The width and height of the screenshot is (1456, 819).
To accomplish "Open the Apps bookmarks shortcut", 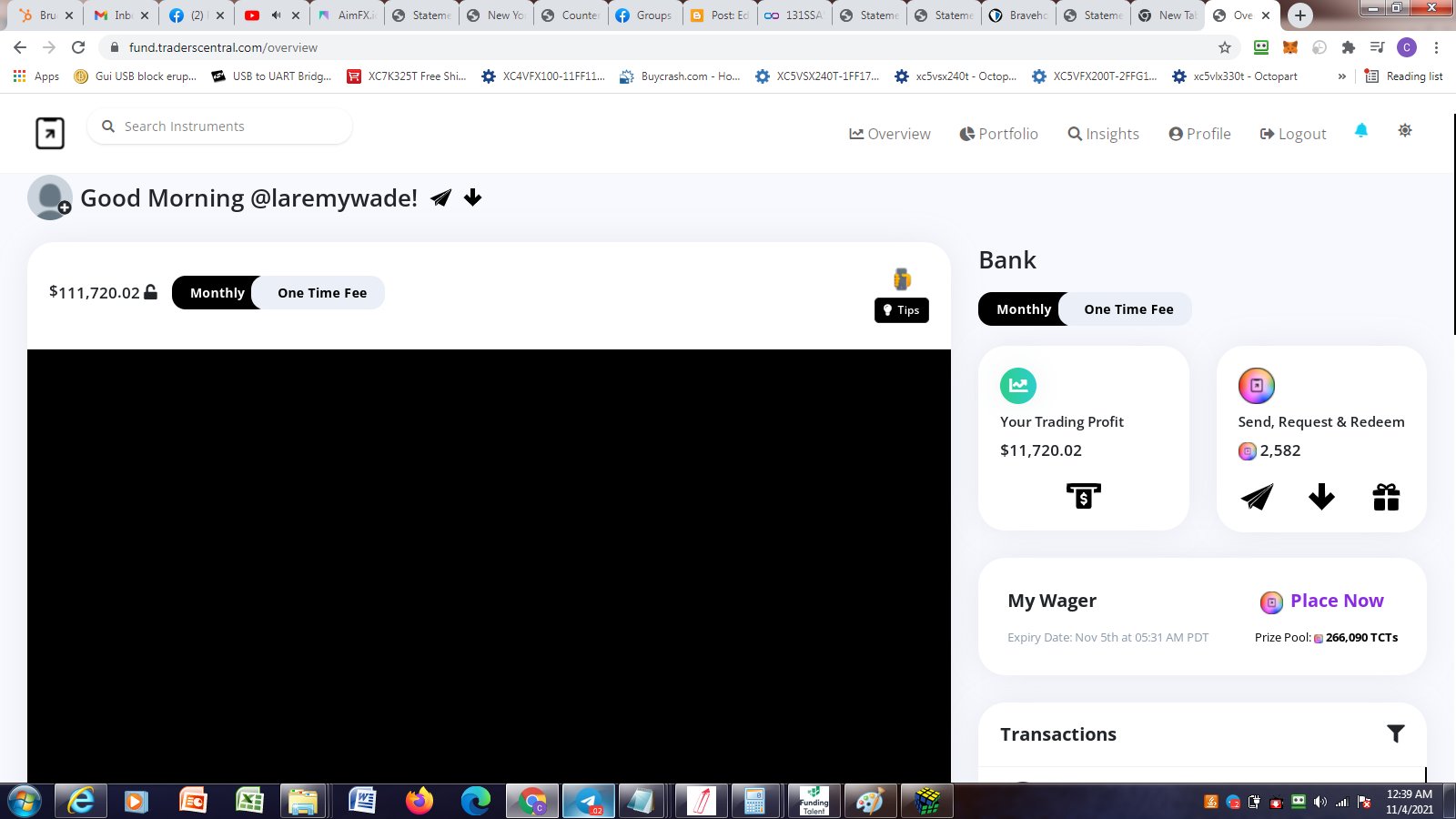I will click(x=36, y=76).
